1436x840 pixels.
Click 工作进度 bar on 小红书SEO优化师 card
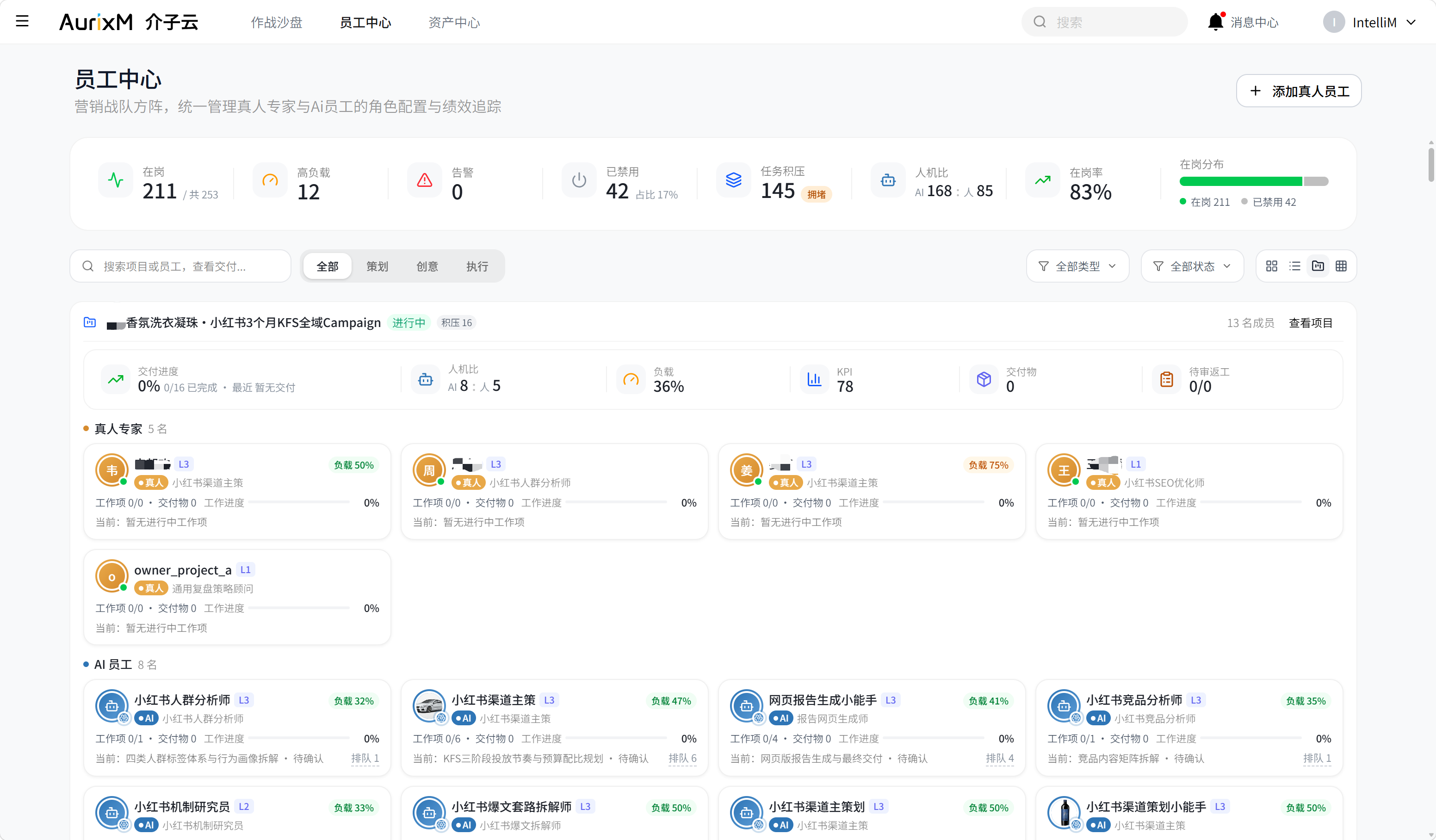coord(1251,502)
